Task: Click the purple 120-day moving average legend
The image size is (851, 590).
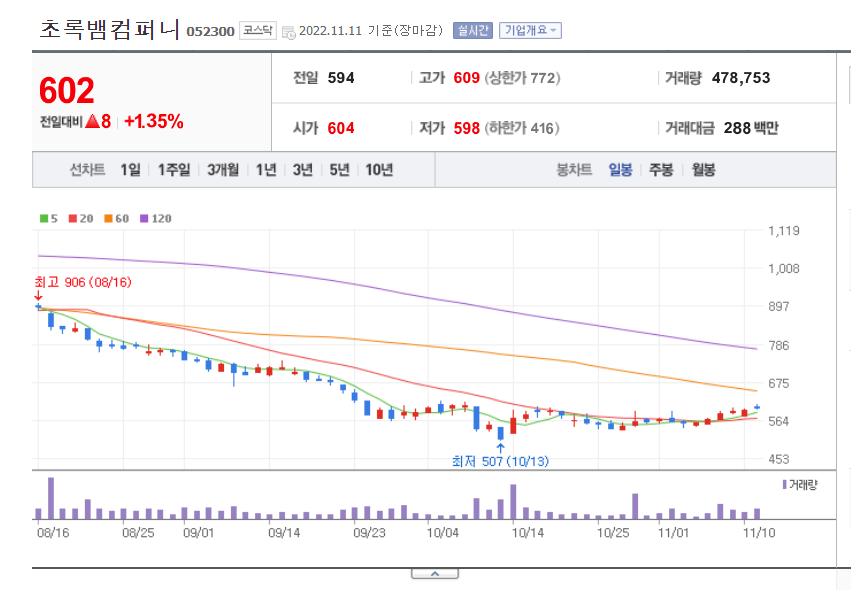Action: [x=156, y=218]
